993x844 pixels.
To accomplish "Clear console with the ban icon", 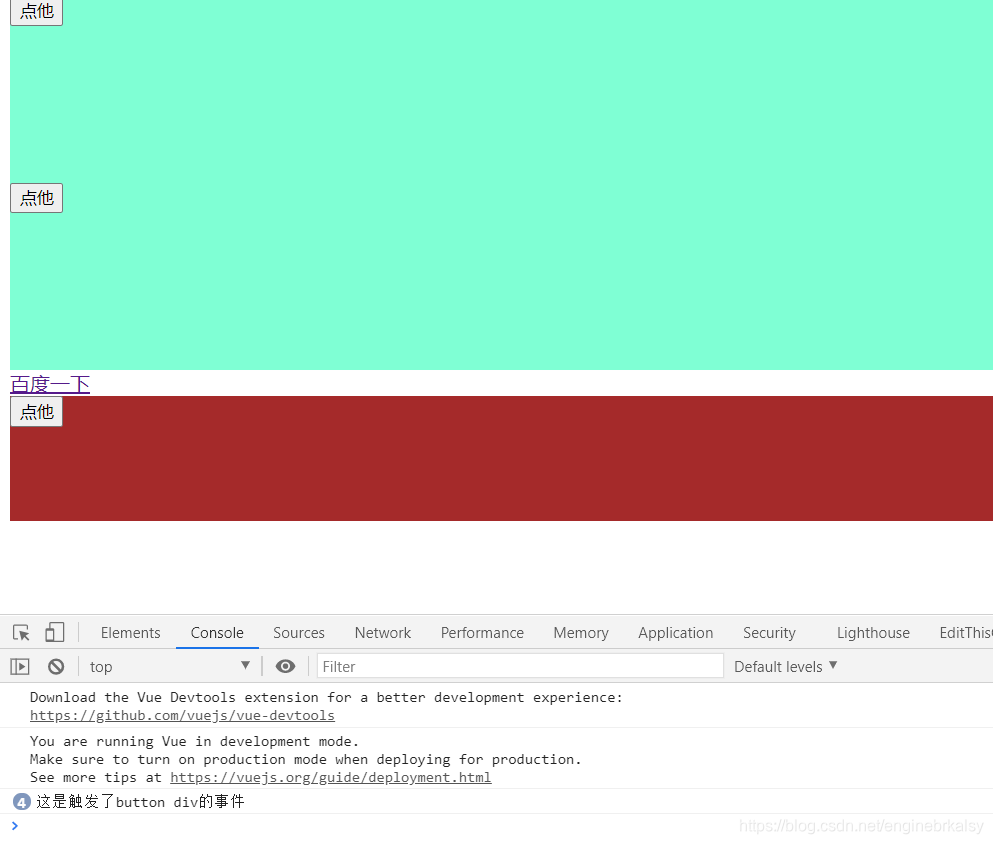I will pos(56,666).
